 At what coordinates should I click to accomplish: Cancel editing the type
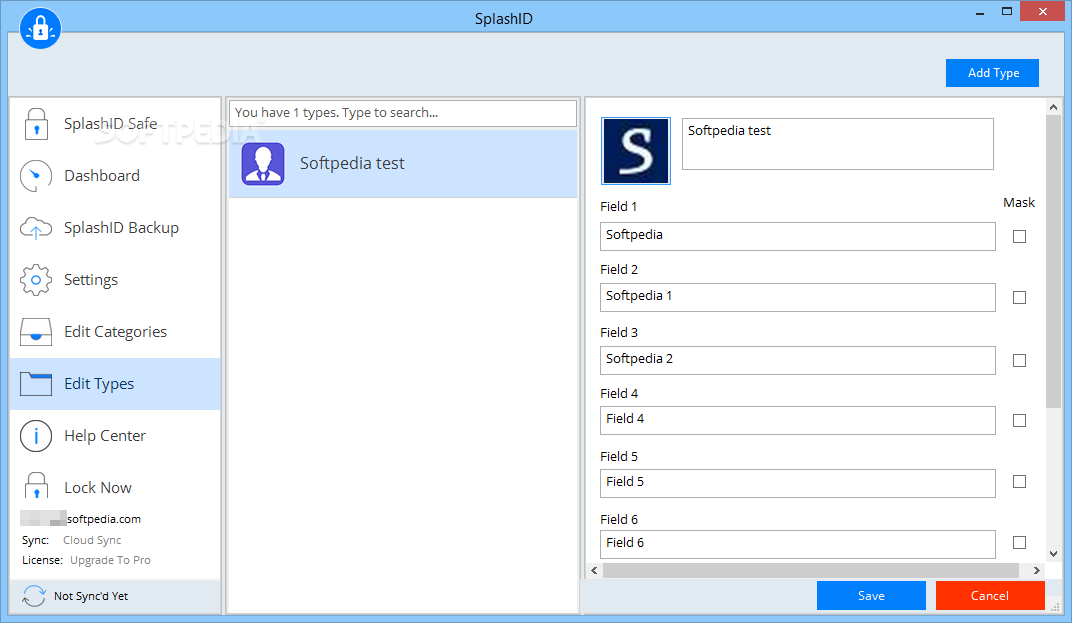pyautogui.click(x=990, y=596)
